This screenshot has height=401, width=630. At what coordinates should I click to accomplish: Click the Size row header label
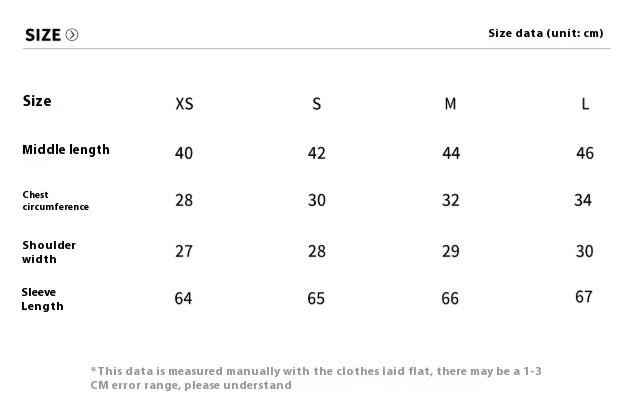pyautogui.click(x=37, y=101)
